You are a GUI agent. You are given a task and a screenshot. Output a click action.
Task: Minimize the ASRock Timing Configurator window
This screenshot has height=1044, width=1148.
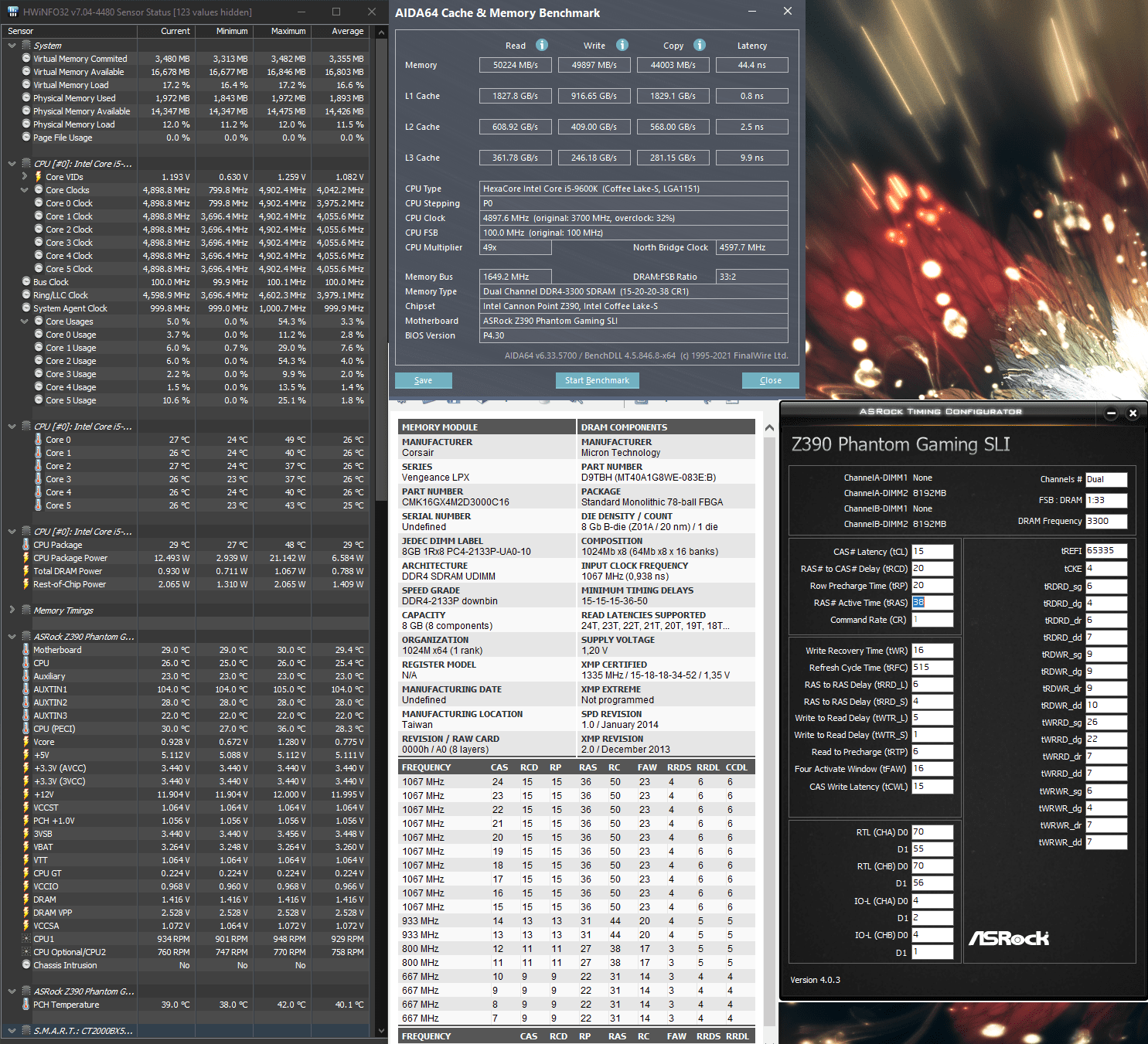[x=1111, y=413]
